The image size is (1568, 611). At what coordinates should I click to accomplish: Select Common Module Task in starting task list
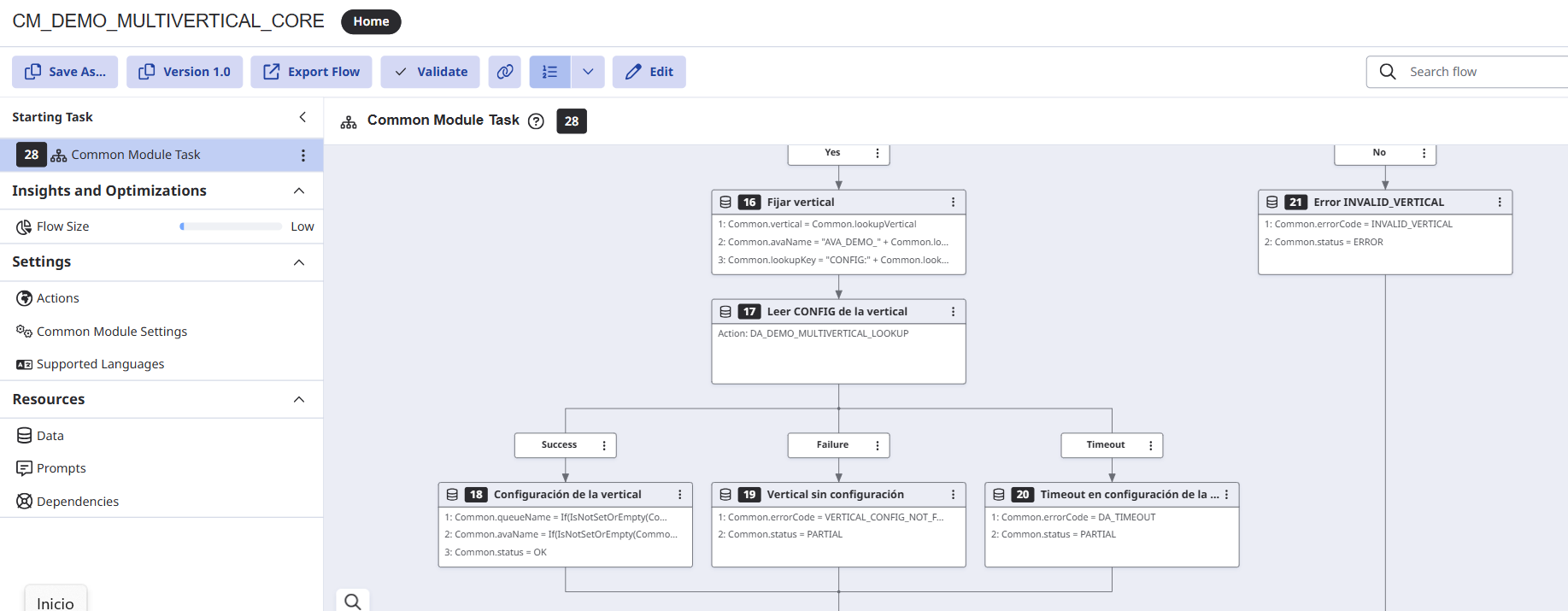[161, 156]
